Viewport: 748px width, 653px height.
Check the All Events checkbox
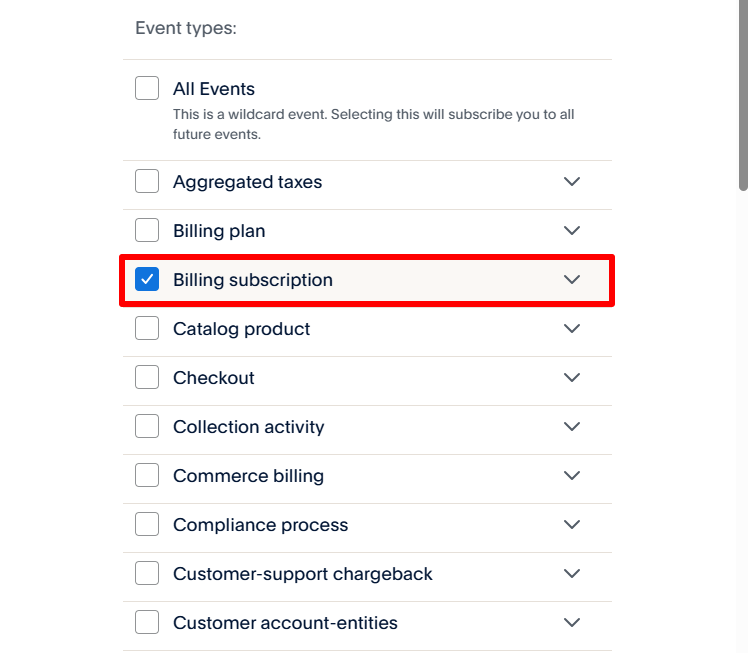pos(147,88)
